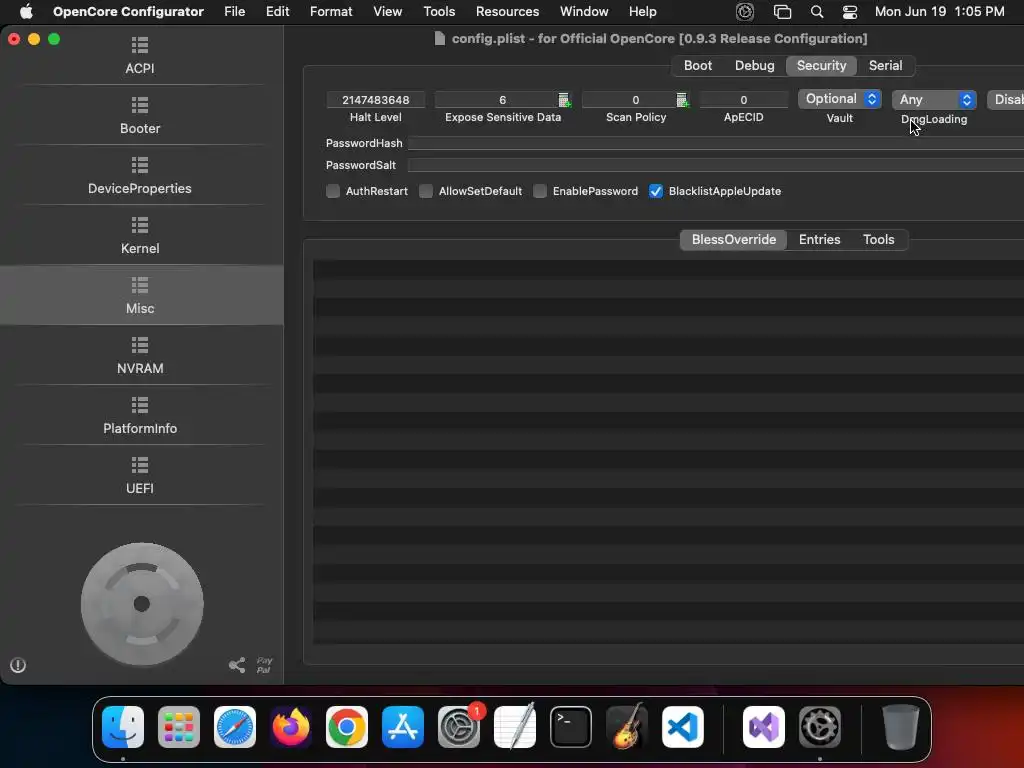Open System Settings with update badge

point(459,727)
